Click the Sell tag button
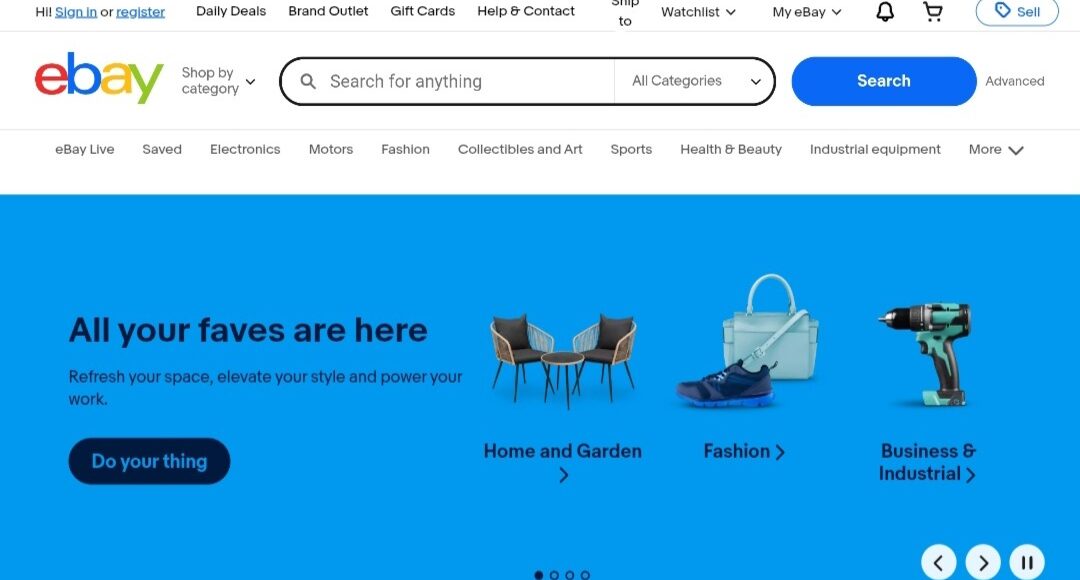1080x580 pixels. coord(1017,12)
